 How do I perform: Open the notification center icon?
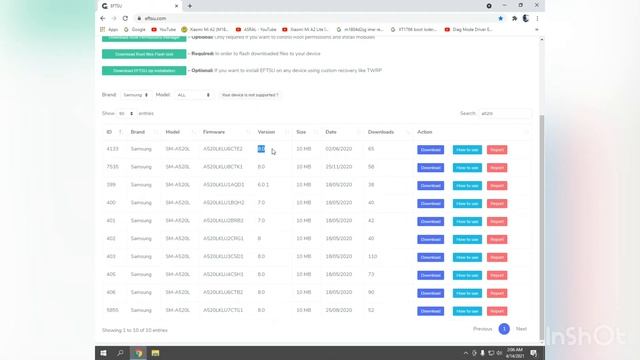click(x=533, y=353)
